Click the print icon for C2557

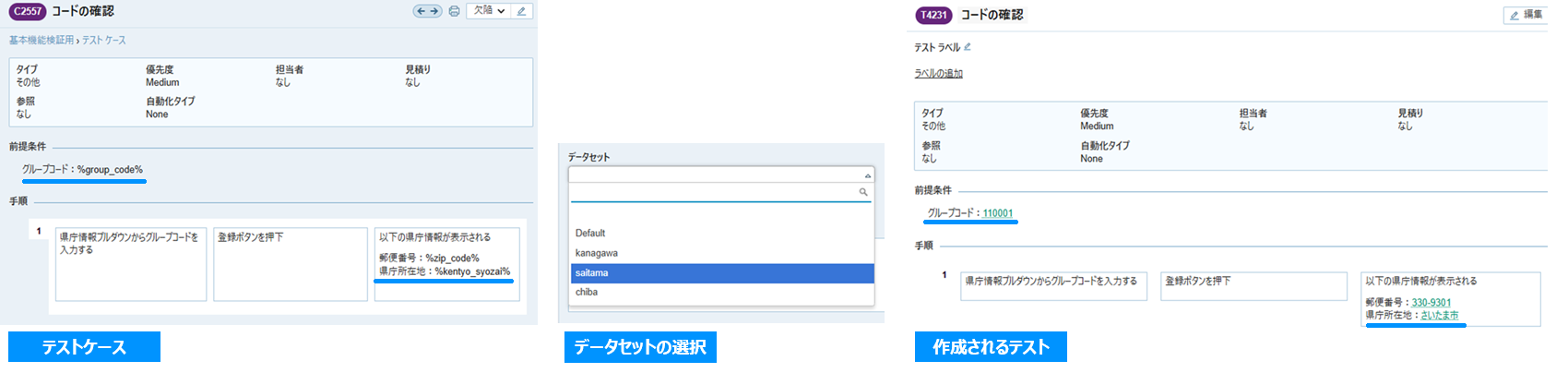point(454,11)
